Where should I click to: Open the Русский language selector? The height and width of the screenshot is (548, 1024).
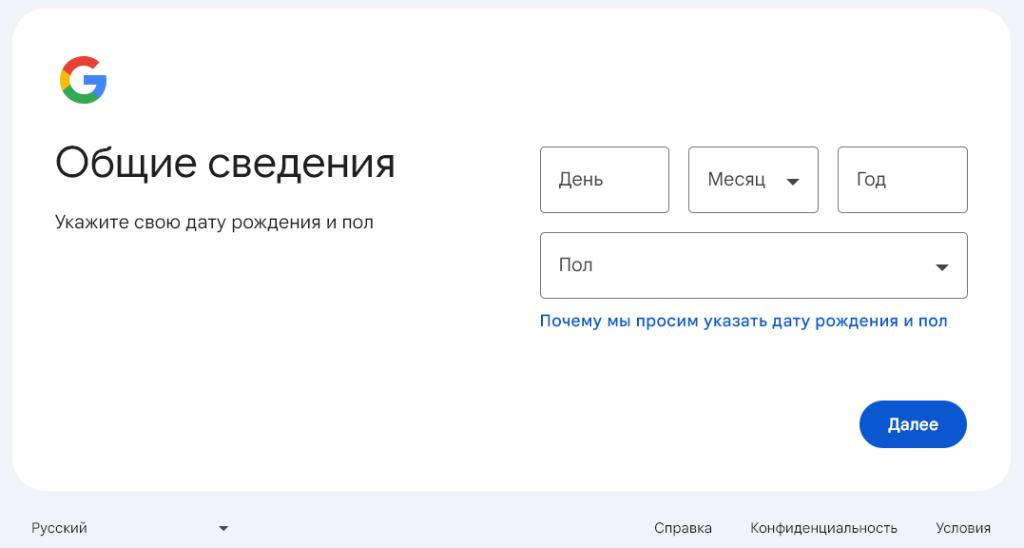[130, 528]
